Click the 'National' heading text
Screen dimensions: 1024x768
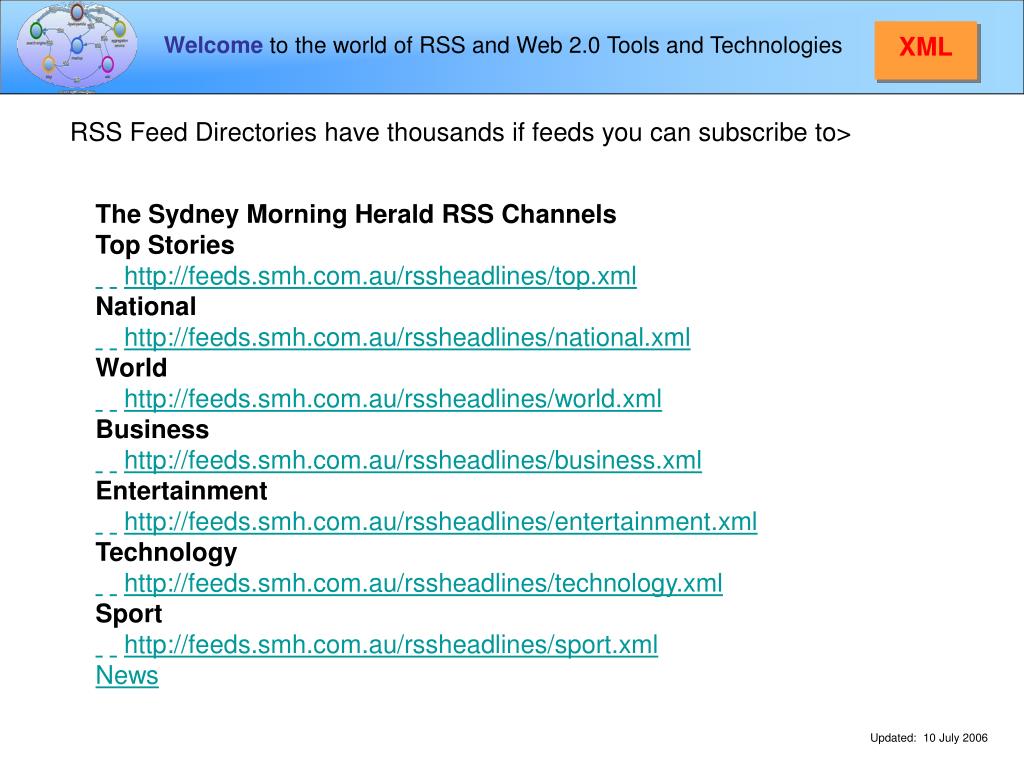(146, 307)
